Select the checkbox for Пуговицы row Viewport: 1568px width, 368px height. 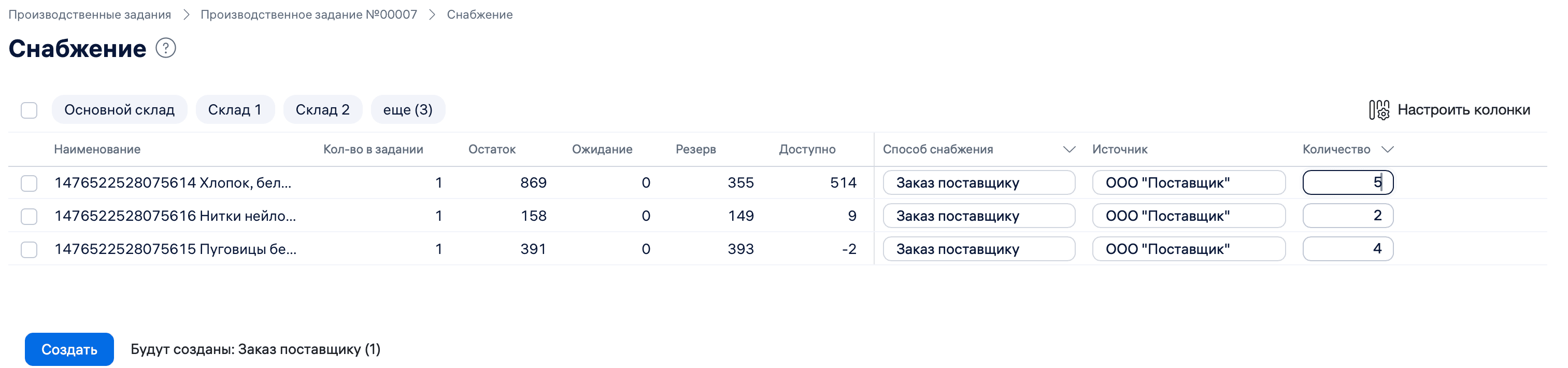click(x=28, y=249)
